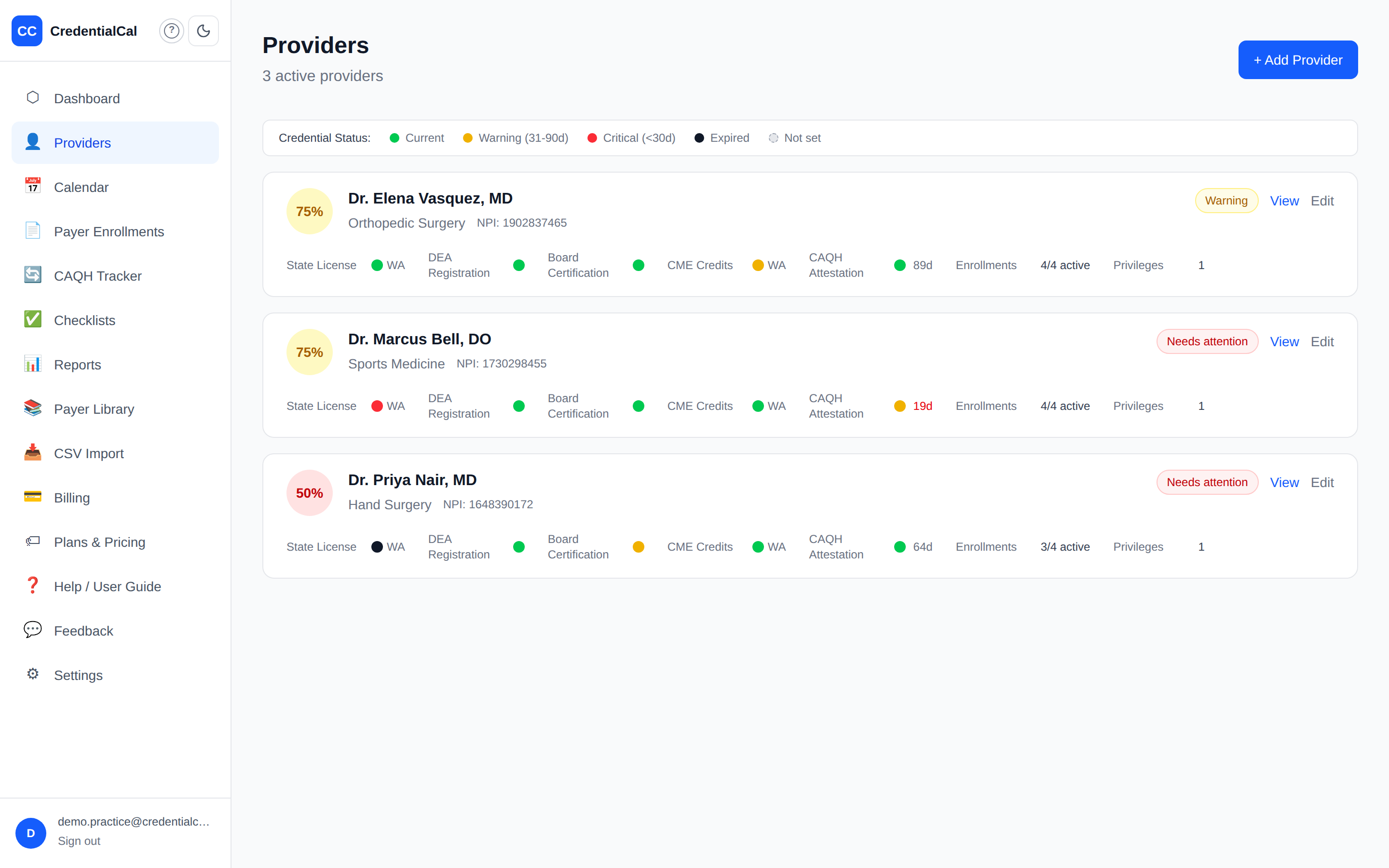Screen dimensions: 1389x868
Task: Open Help / User Guide
Action: coord(115,587)
